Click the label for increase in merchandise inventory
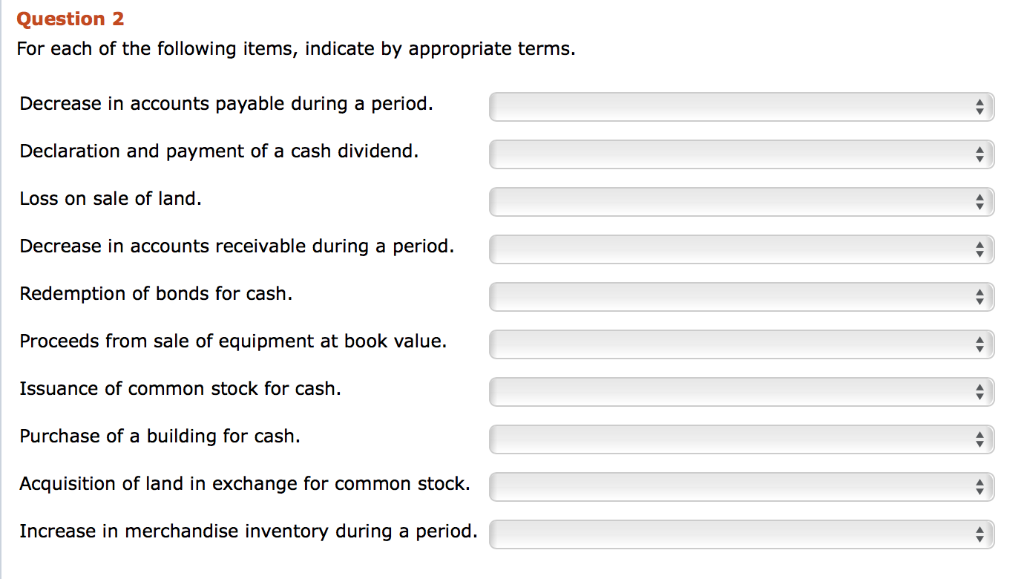The width and height of the screenshot is (1024, 579). click(248, 531)
